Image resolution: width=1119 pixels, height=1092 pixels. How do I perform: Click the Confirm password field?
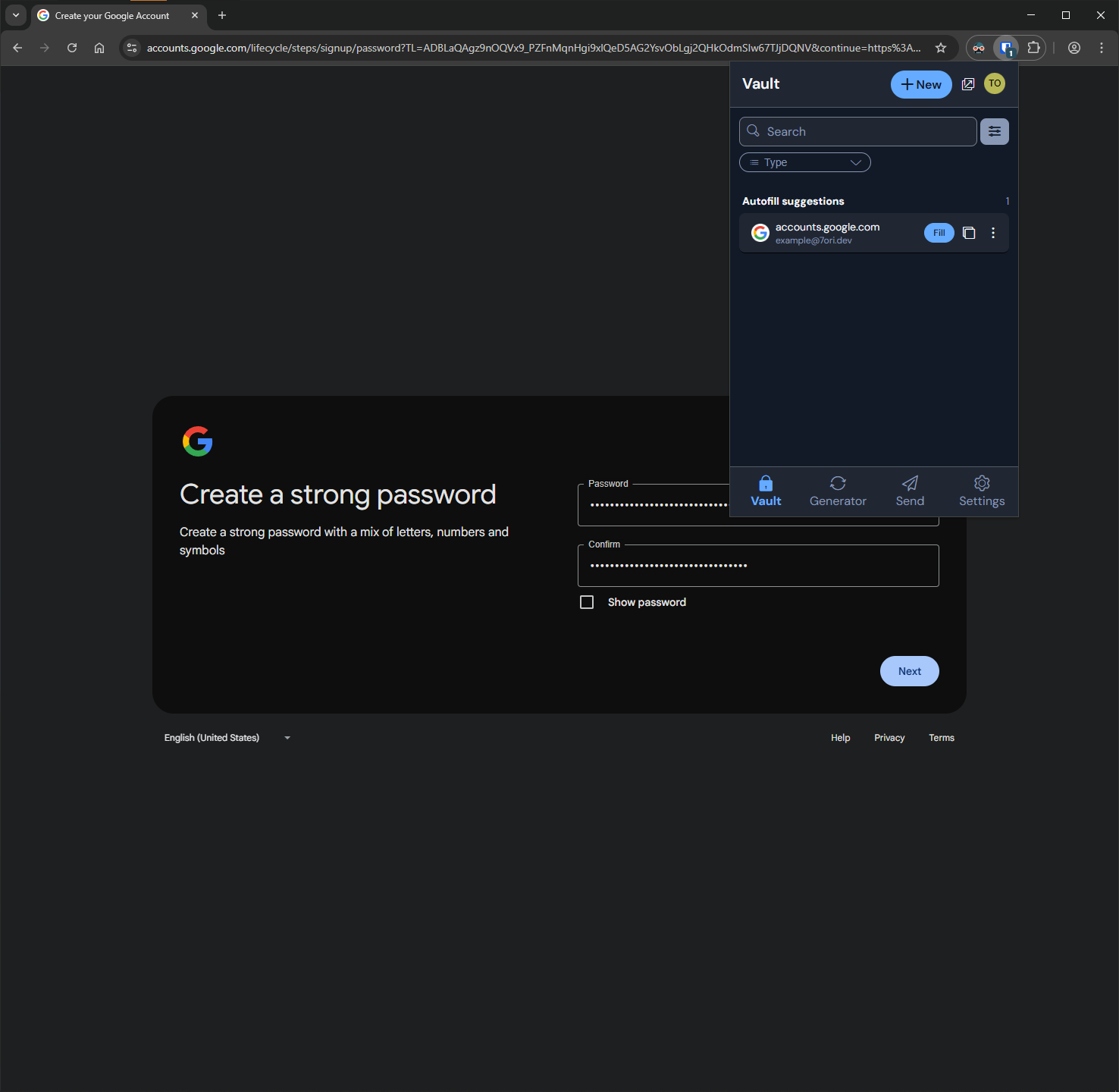758,566
